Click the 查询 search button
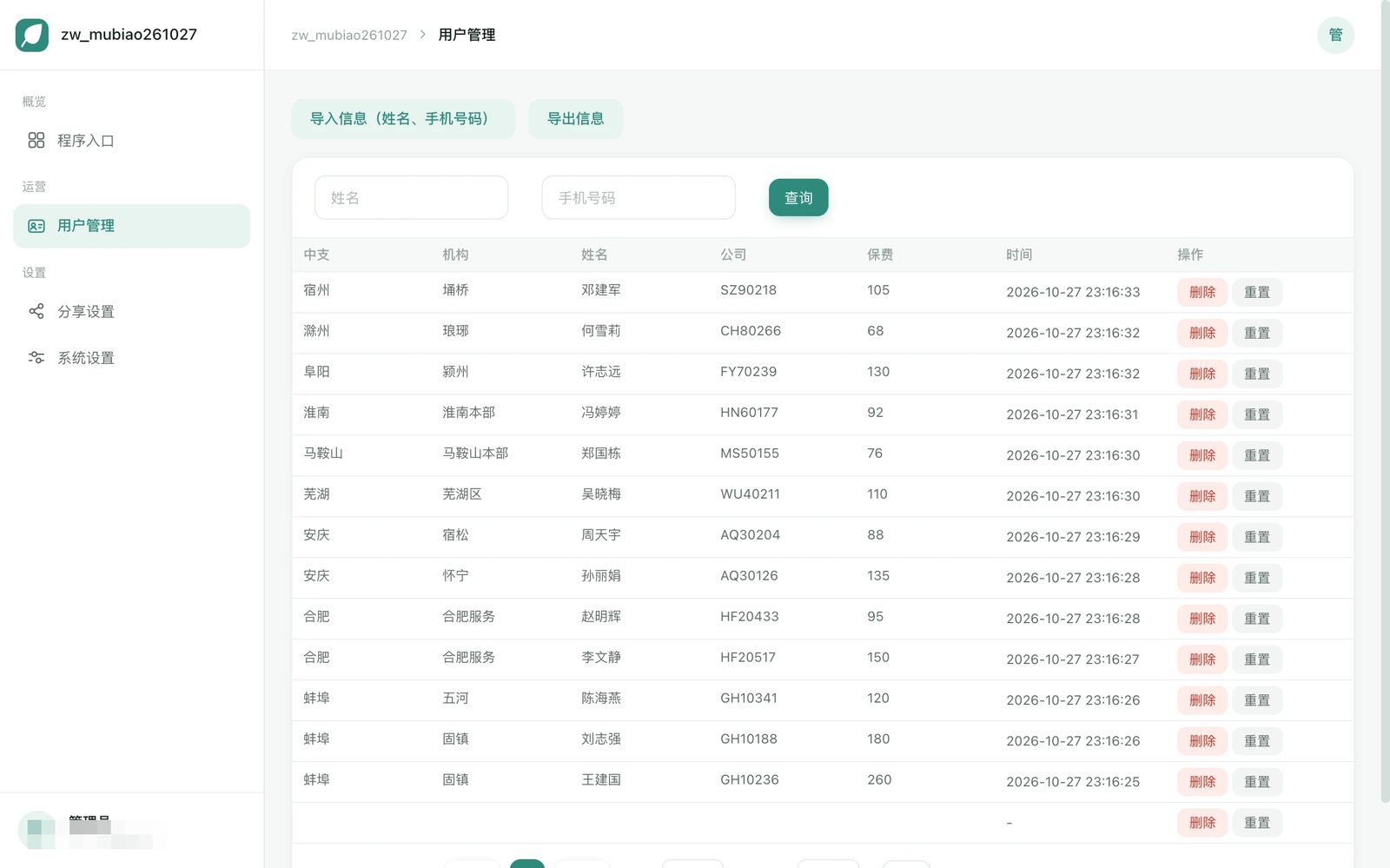1390x868 pixels. (x=798, y=198)
